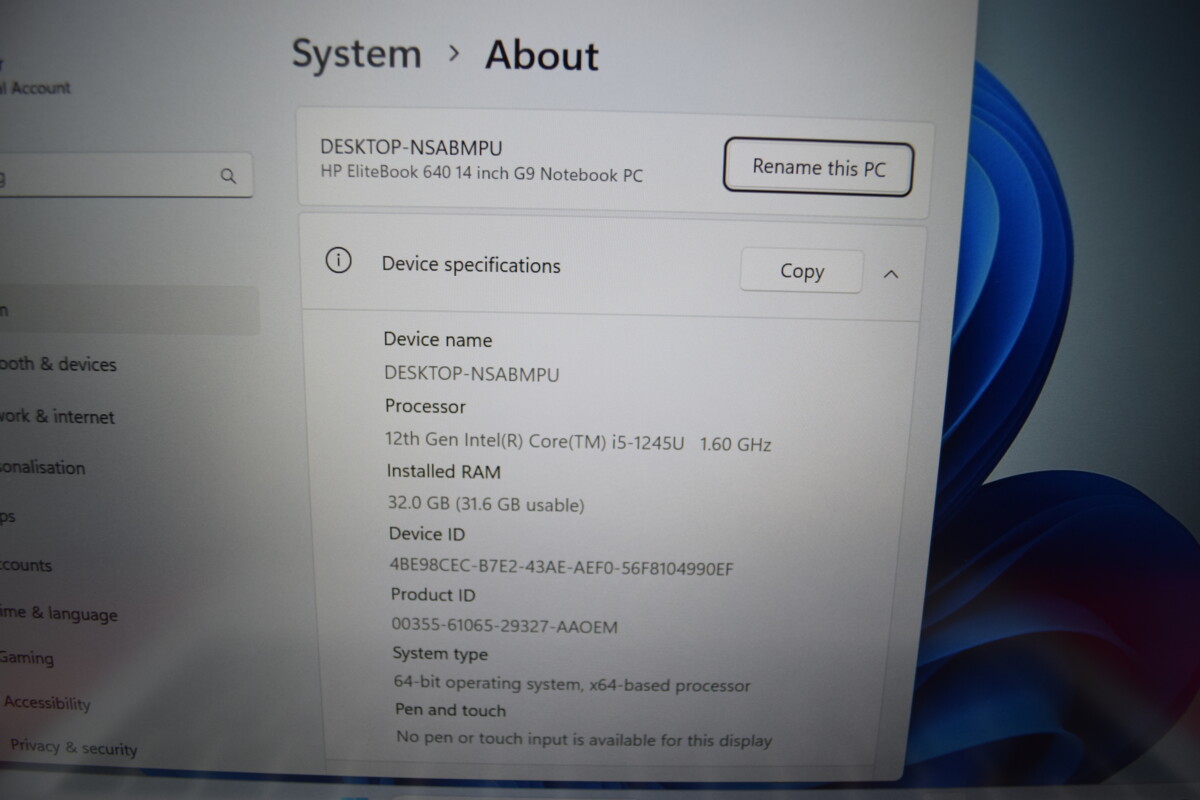Screen dimensions: 1200x800
Task: Go back to System breadcrumb
Action: click(357, 53)
